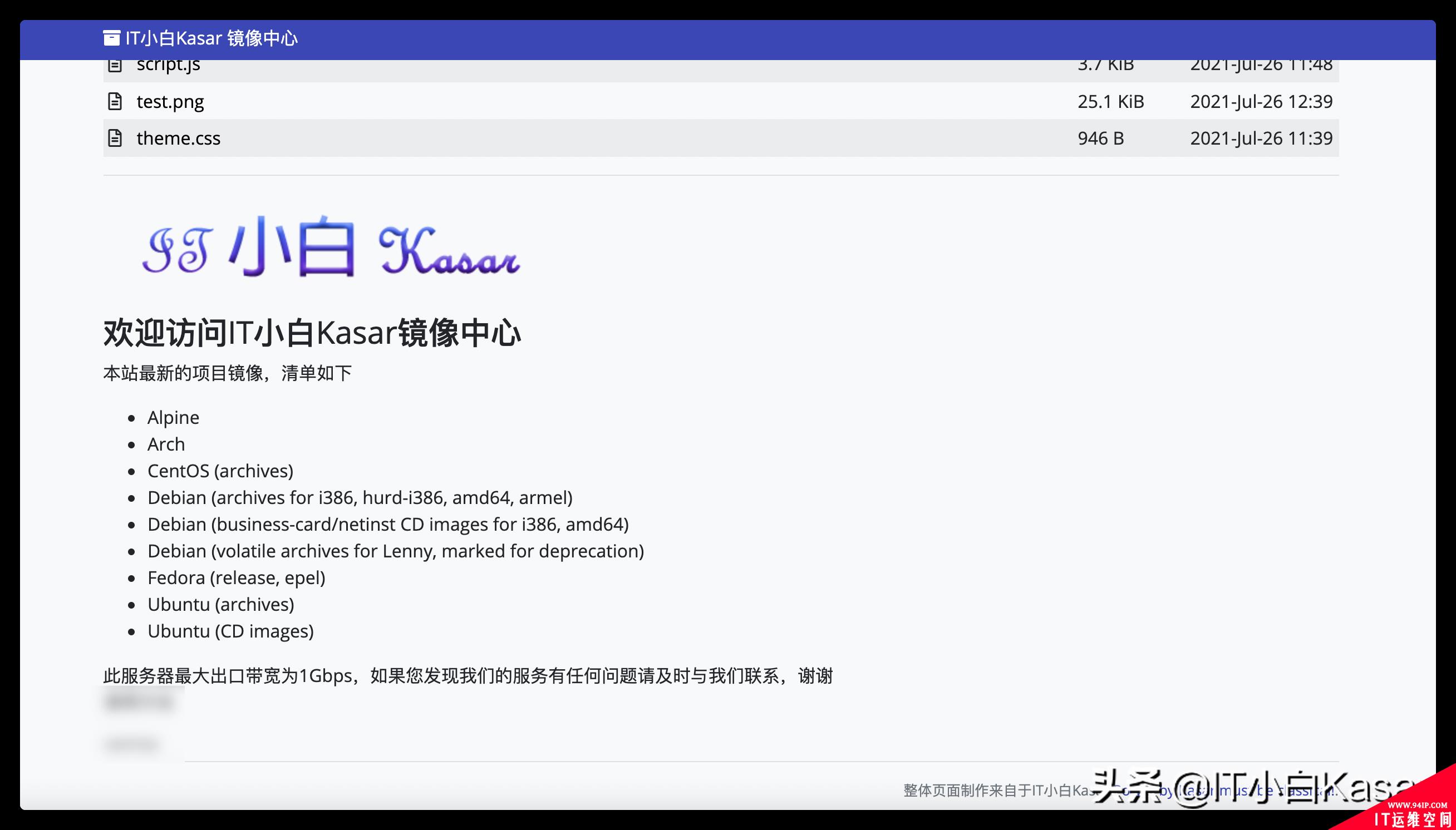Open the script.js file link
The image size is (1456, 830).
pos(168,66)
